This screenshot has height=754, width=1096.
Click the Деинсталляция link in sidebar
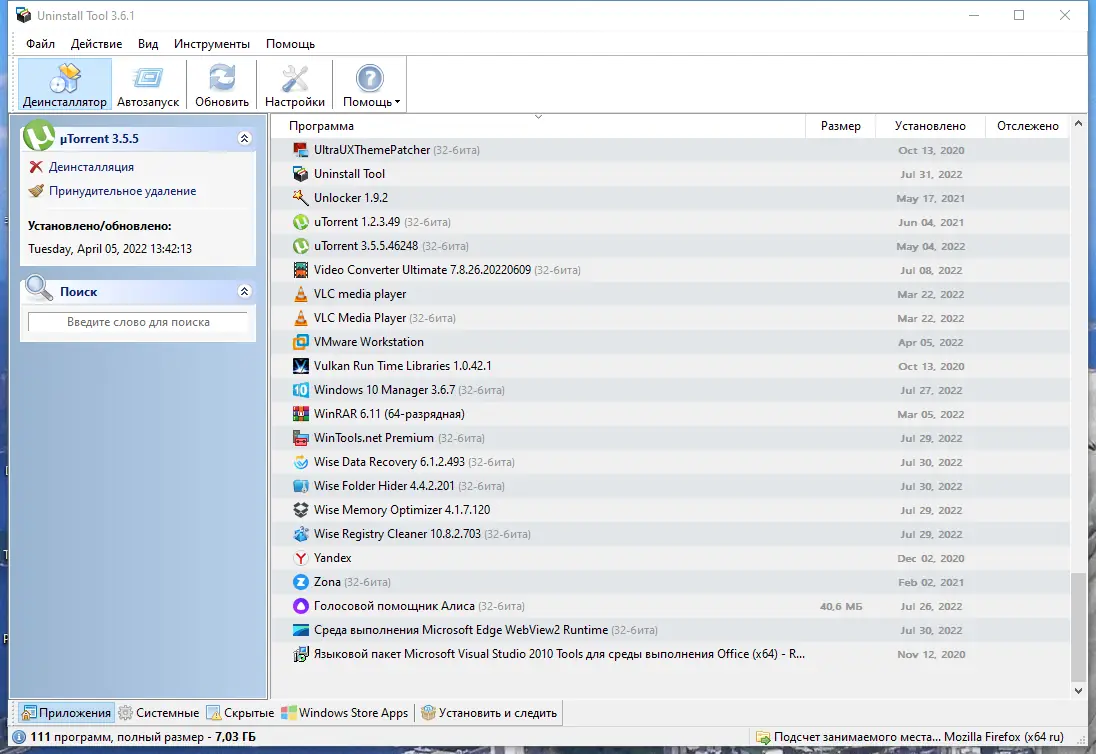click(91, 167)
